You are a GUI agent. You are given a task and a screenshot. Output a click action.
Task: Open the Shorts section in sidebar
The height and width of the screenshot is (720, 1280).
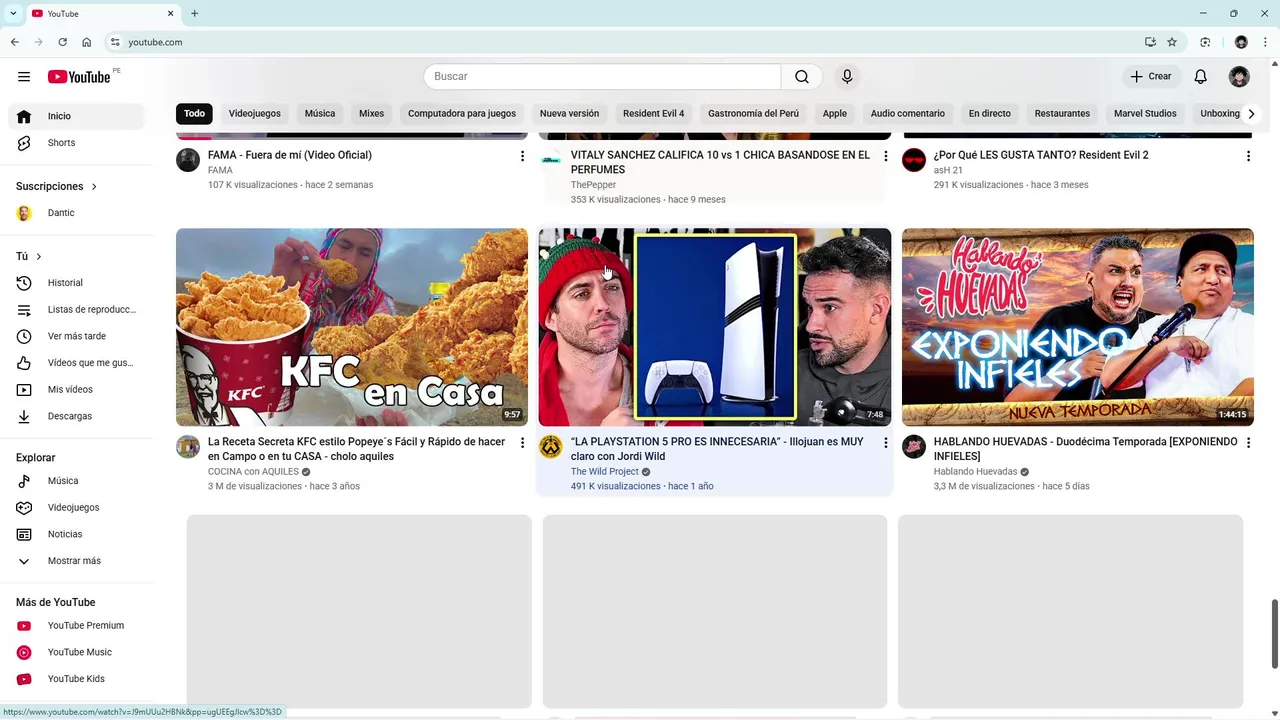click(76, 143)
